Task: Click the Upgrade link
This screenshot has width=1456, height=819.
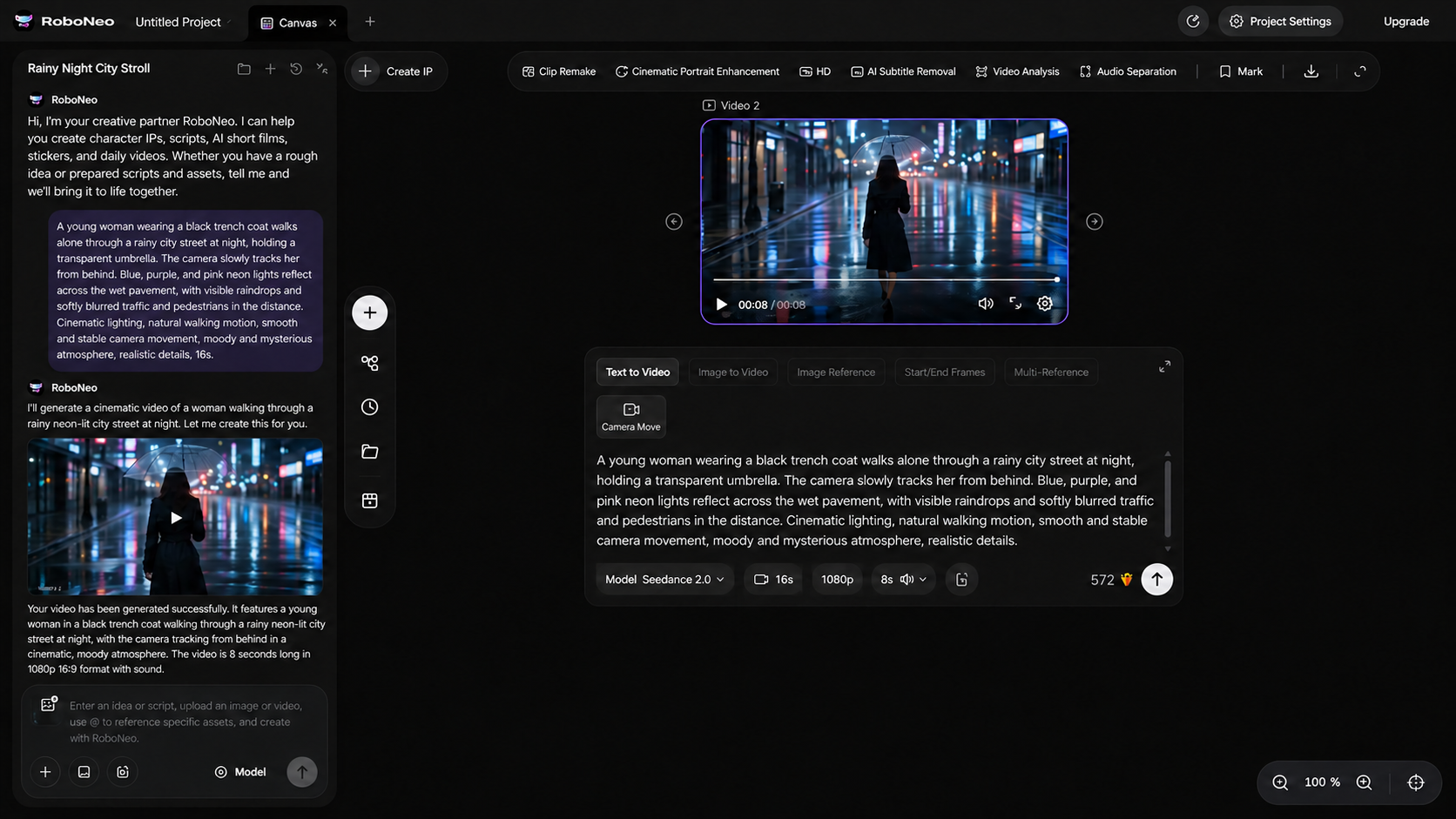Action: (x=1406, y=22)
